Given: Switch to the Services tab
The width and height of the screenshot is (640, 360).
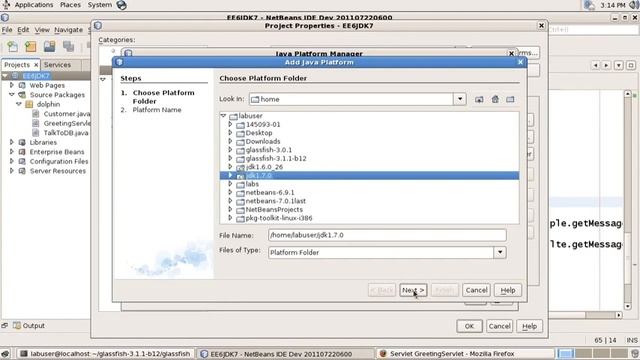Looking at the screenshot, I should click(57, 65).
